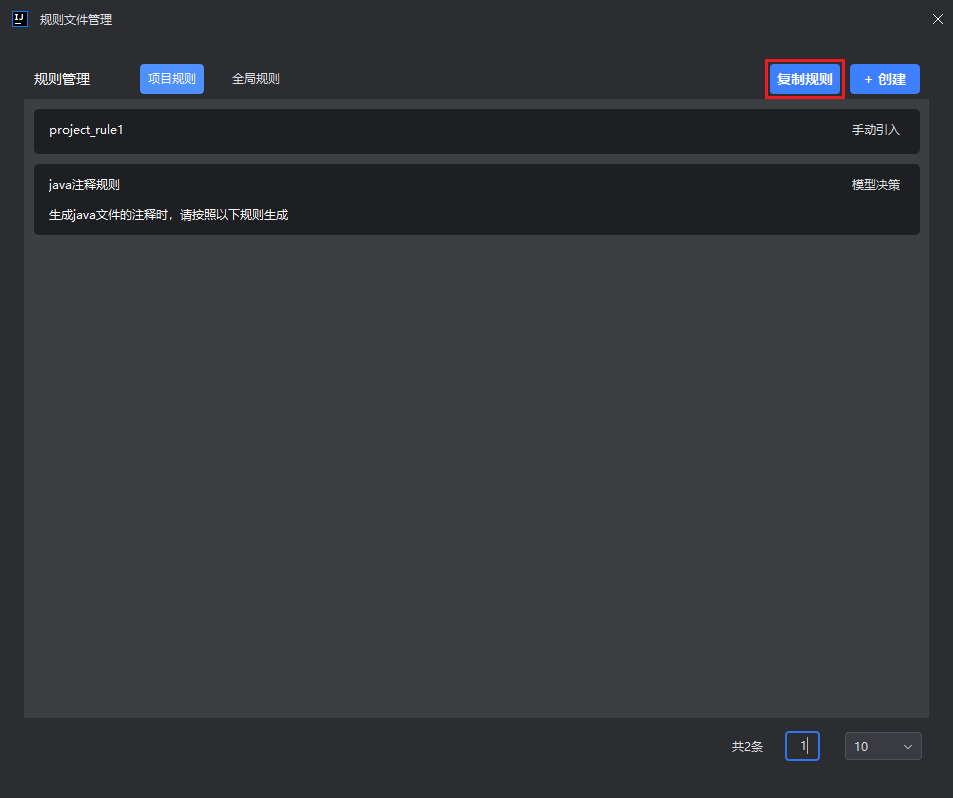Focus the page number input field

(802, 746)
